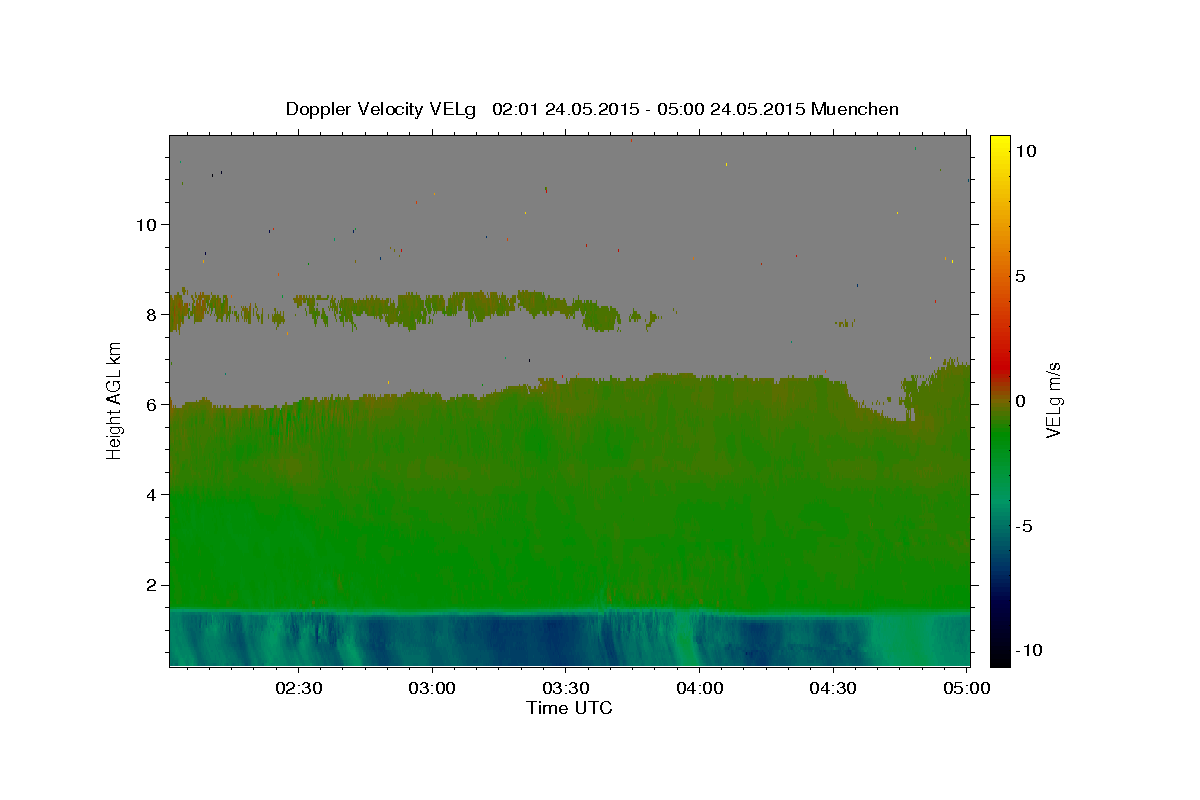Click the height tick label 6
Screen dimensions: 1200x800
(x=151, y=404)
